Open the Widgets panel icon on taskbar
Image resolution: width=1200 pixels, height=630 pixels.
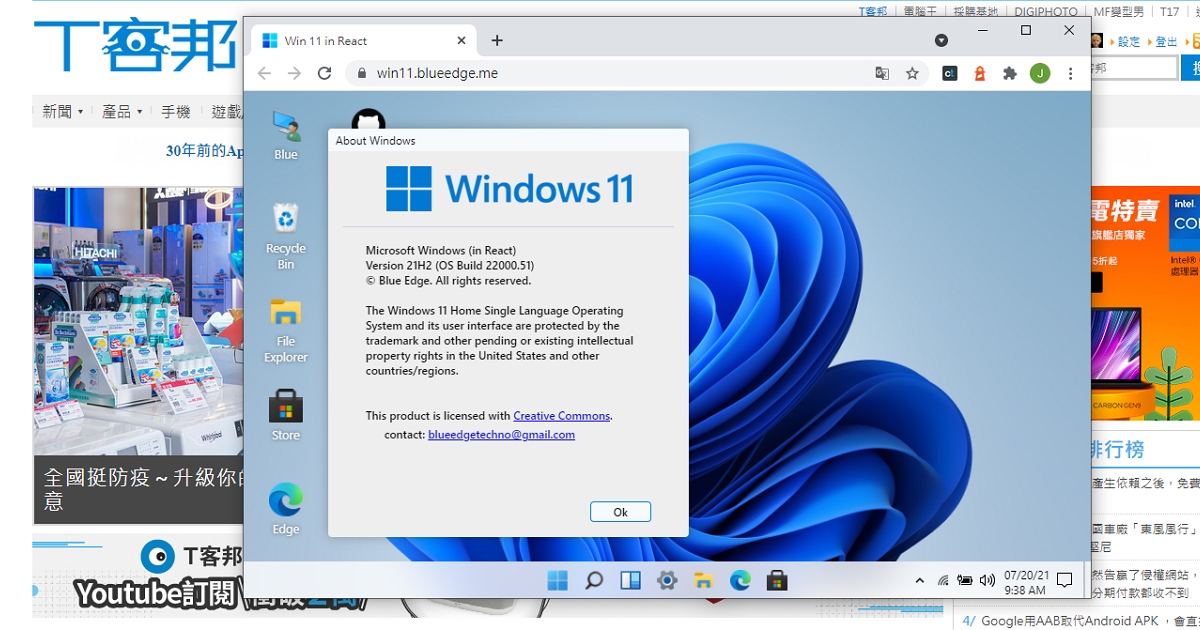pos(630,580)
